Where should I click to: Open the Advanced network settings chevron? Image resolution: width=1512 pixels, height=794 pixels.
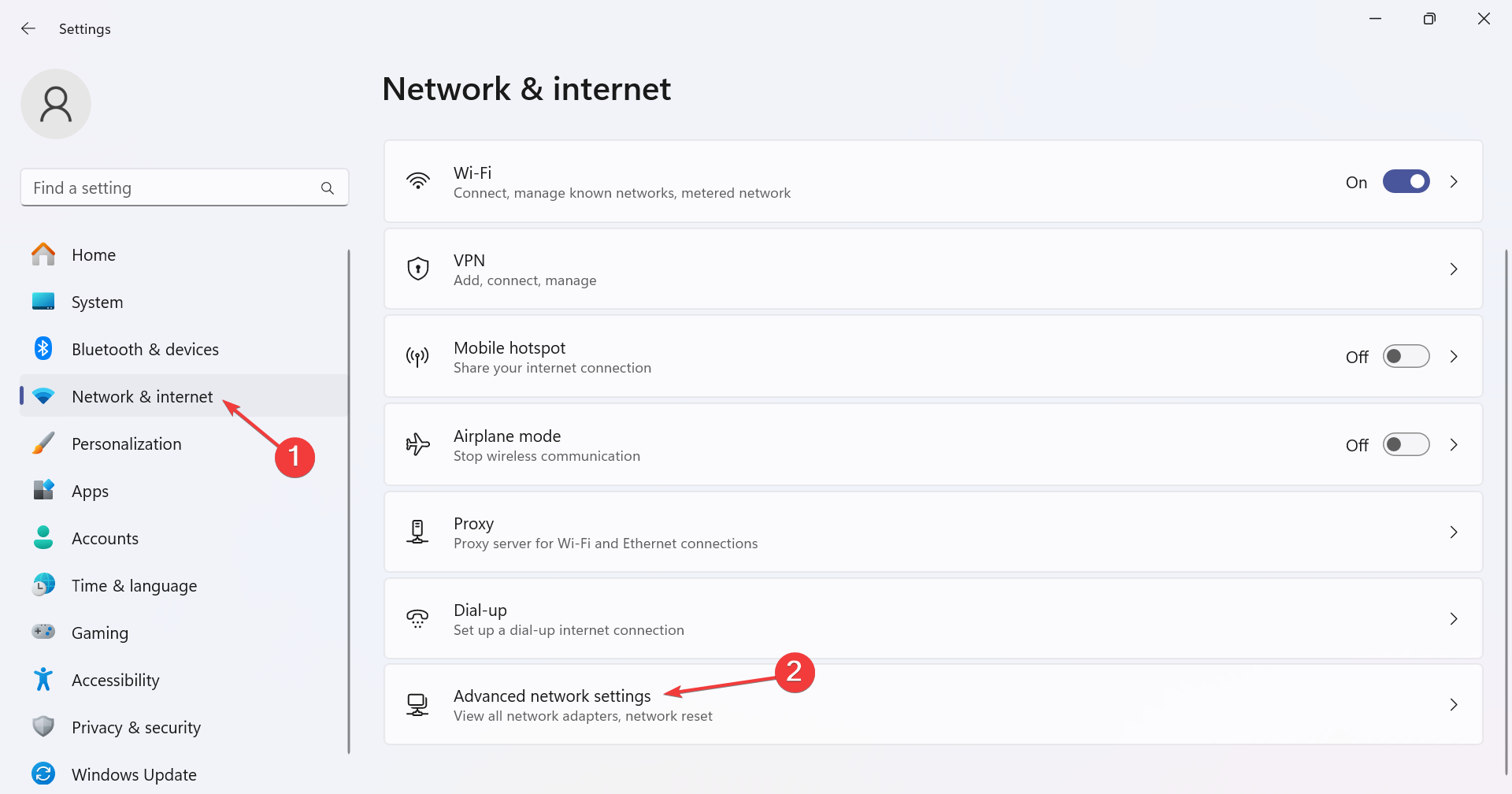[1454, 705]
